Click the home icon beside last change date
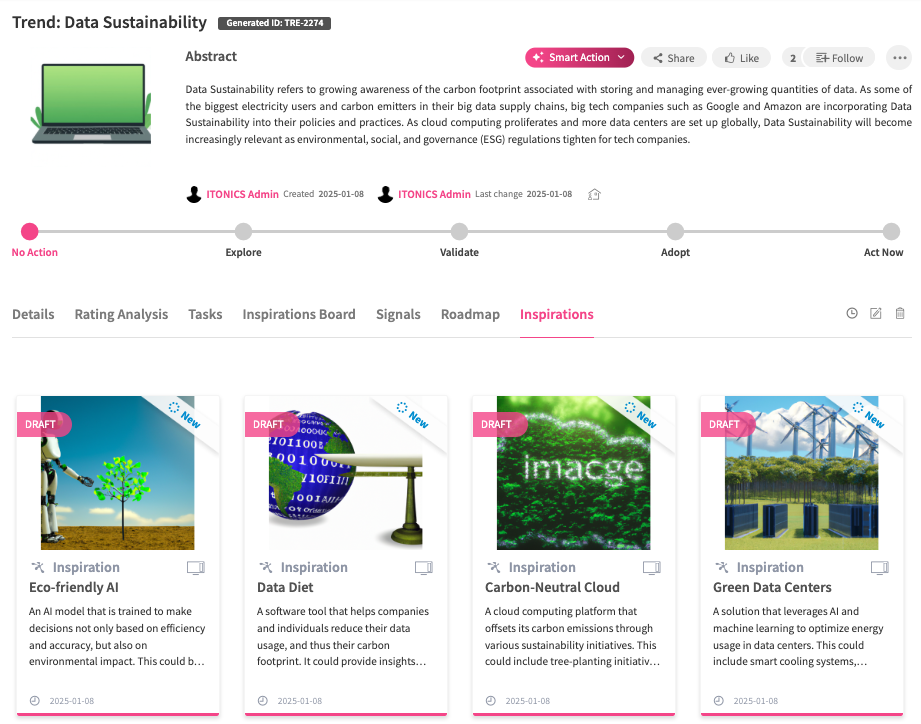 [594, 194]
